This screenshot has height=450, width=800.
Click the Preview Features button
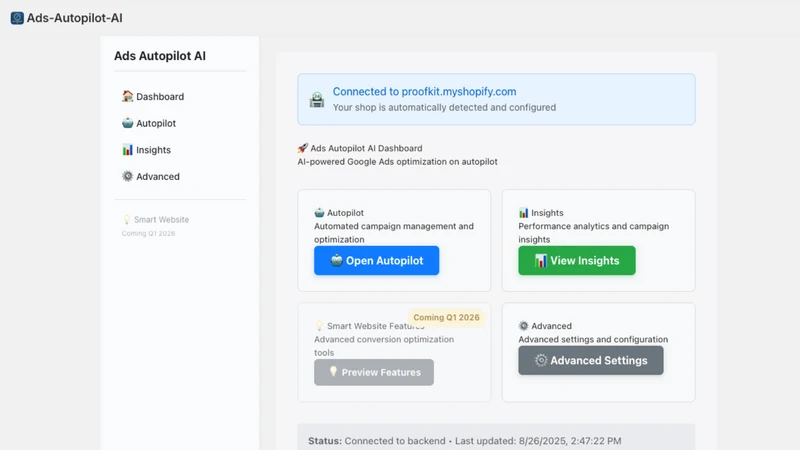[x=374, y=372]
